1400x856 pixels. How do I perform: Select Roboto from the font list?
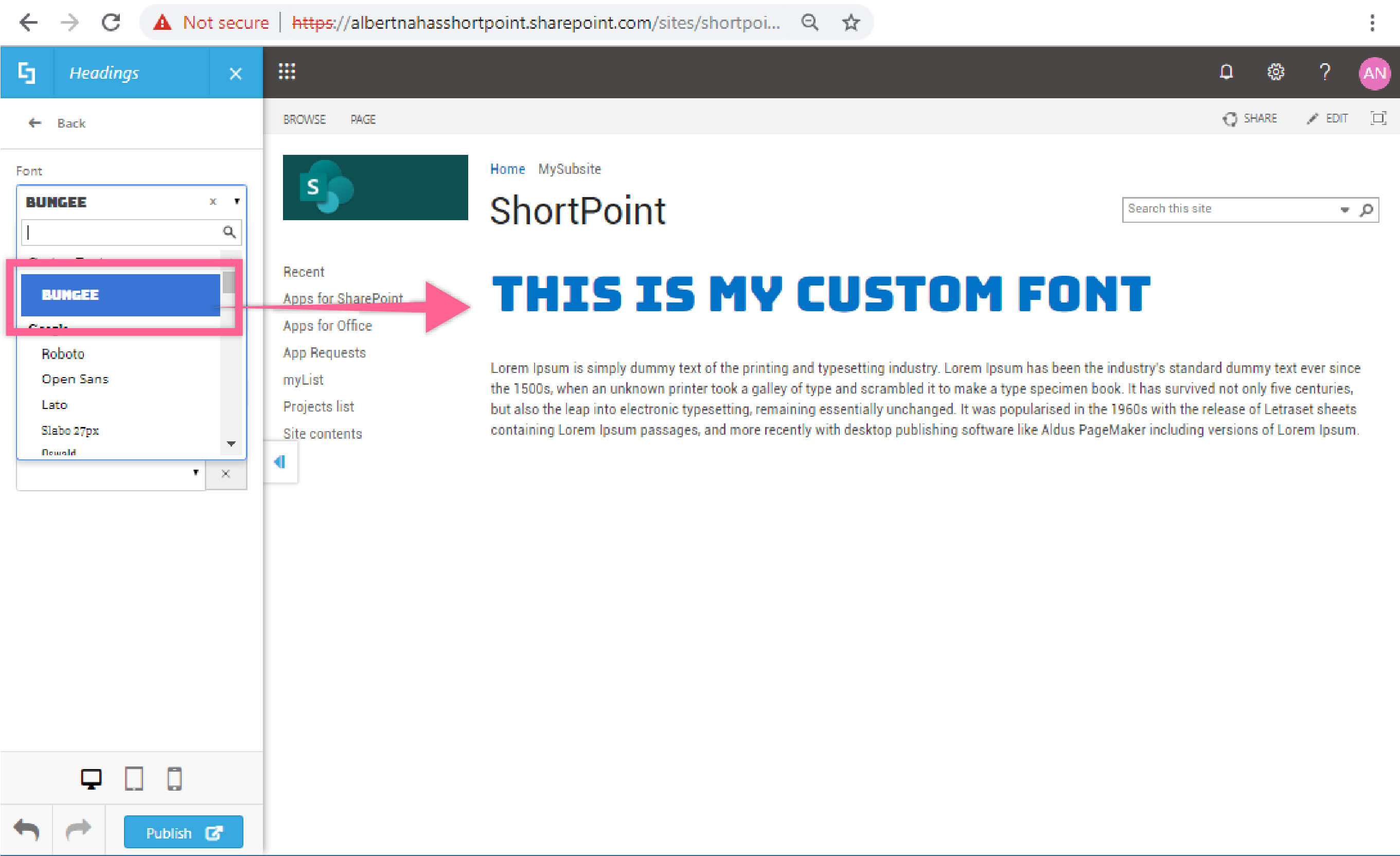pyautogui.click(x=63, y=354)
